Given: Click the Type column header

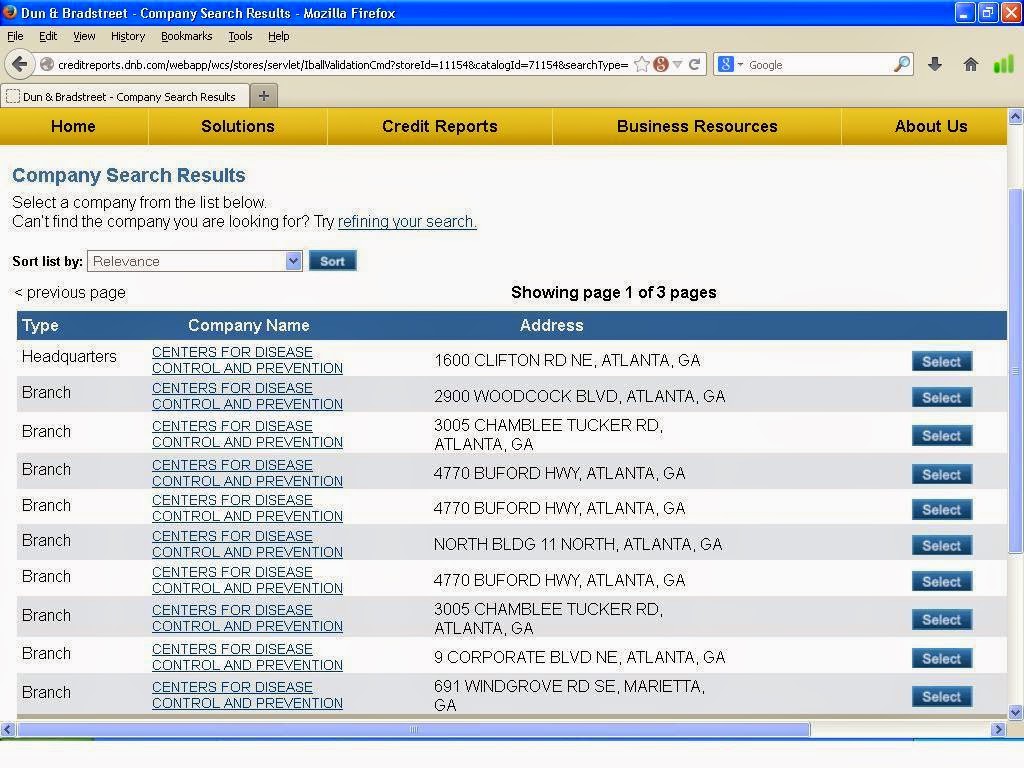Looking at the screenshot, I should tap(40, 325).
